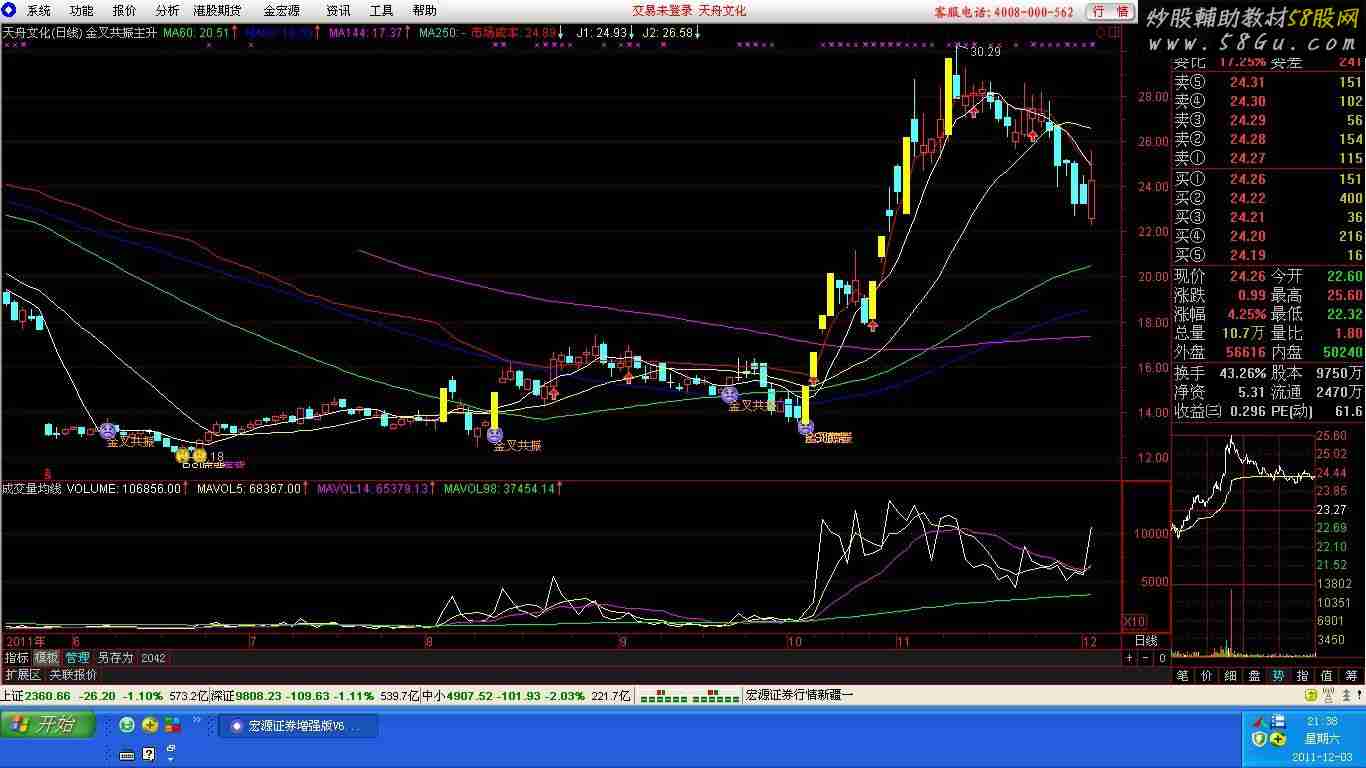The width and height of the screenshot is (1366, 768).
Task: Click the plus zoom button below the chart
Action: click(x=1129, y=658)
